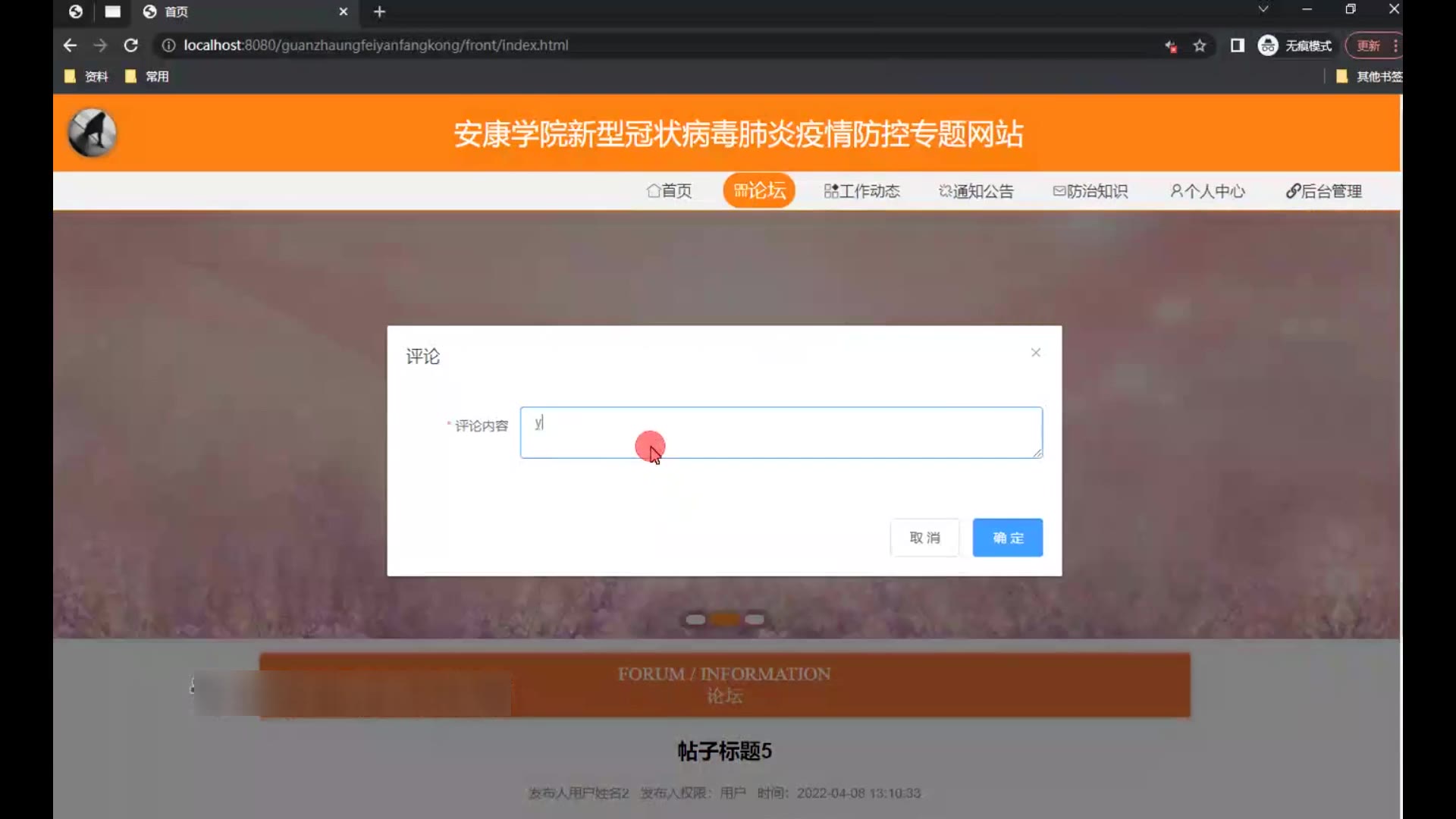Open 后台管理 admin link
This screenshot has height=819, width=1456.
point(1323,191)
